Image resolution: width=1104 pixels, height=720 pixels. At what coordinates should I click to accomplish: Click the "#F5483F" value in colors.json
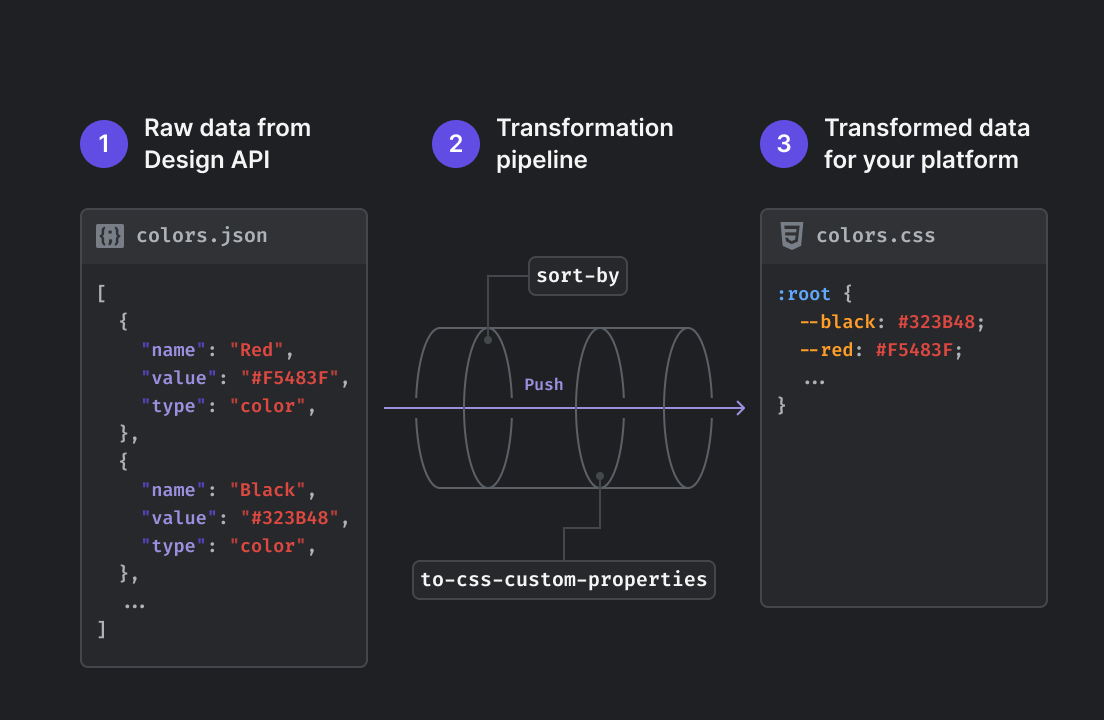[297, 378]
